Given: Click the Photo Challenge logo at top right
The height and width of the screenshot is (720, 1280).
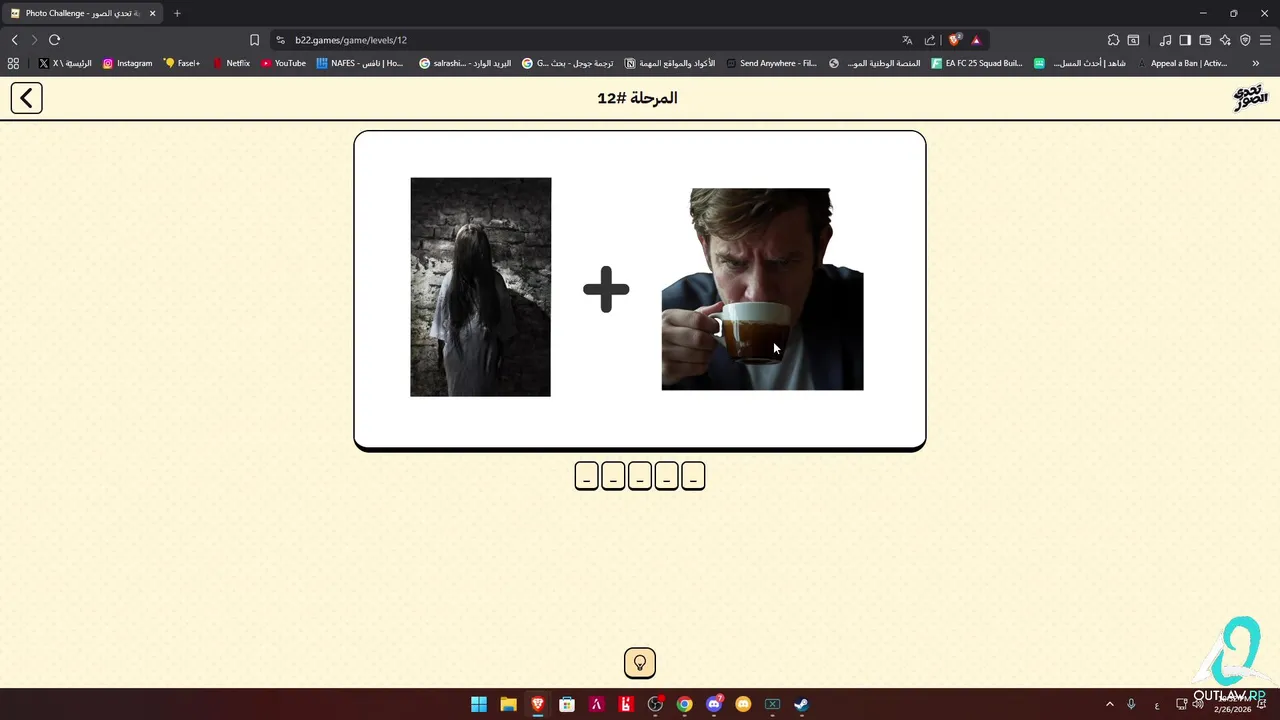Looking at the screenshot, I should 1250,98.
